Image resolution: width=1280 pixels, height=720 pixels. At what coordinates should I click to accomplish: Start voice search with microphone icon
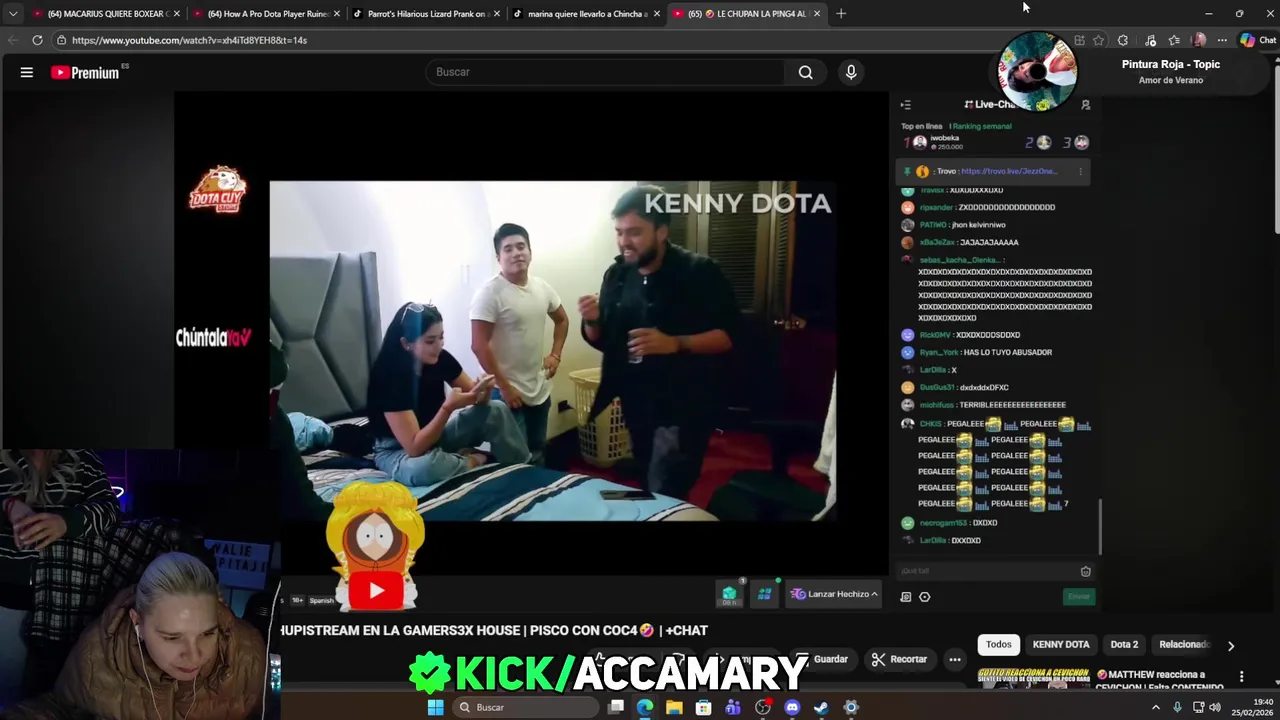click(x=851, y=72)
